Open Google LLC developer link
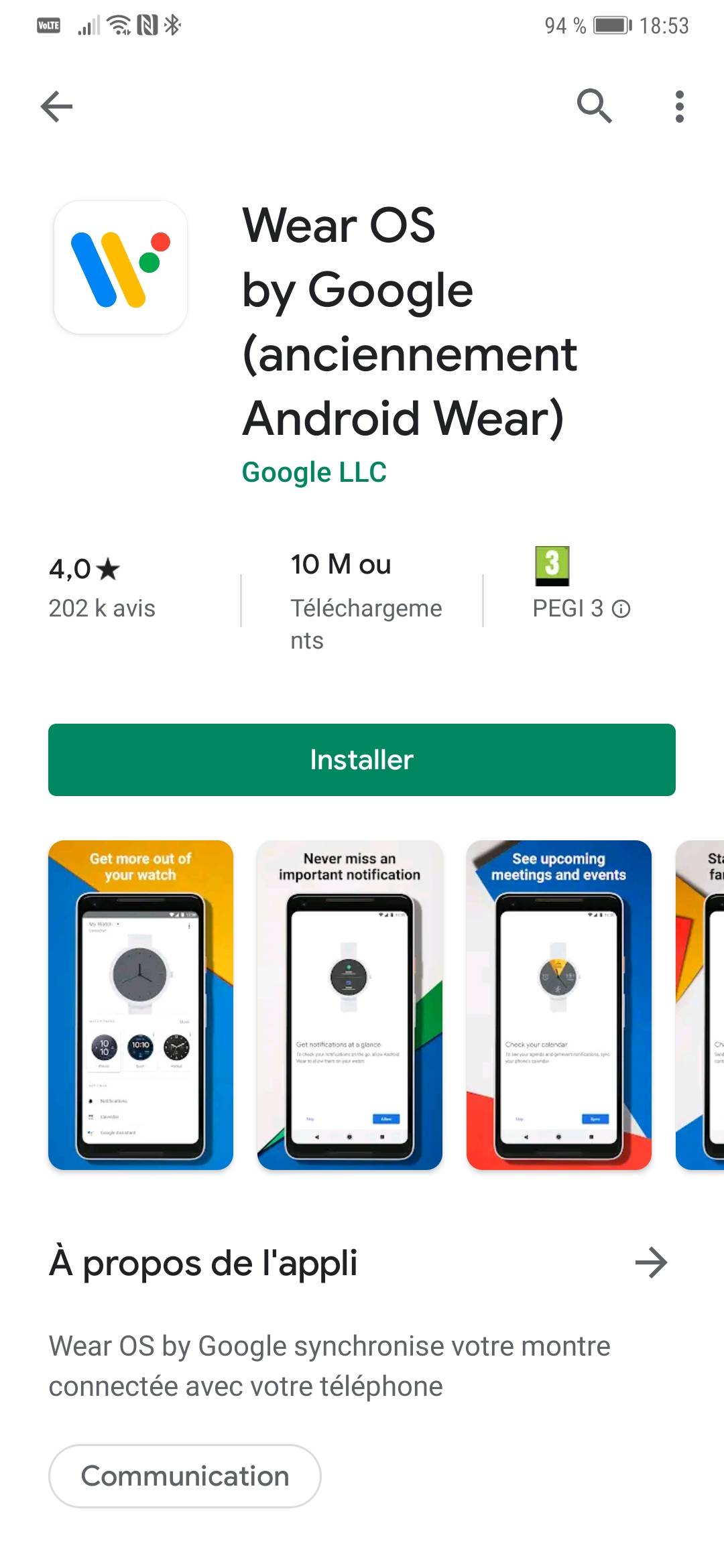 (314, 472)
